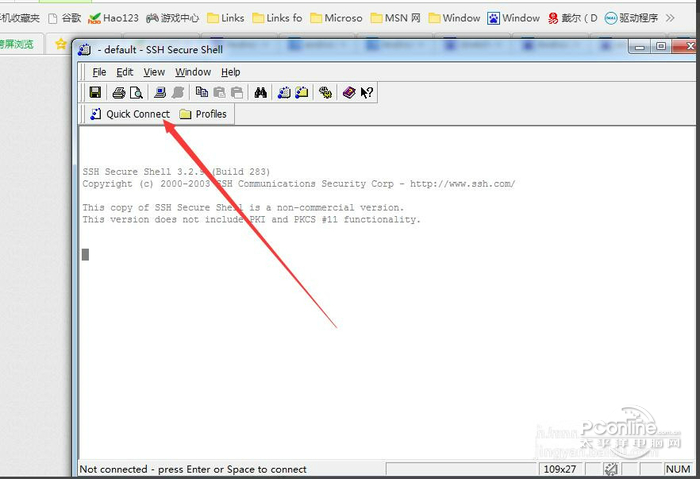
Task: Open the Hao123 bookmark in browser
Action: [113, 18]
